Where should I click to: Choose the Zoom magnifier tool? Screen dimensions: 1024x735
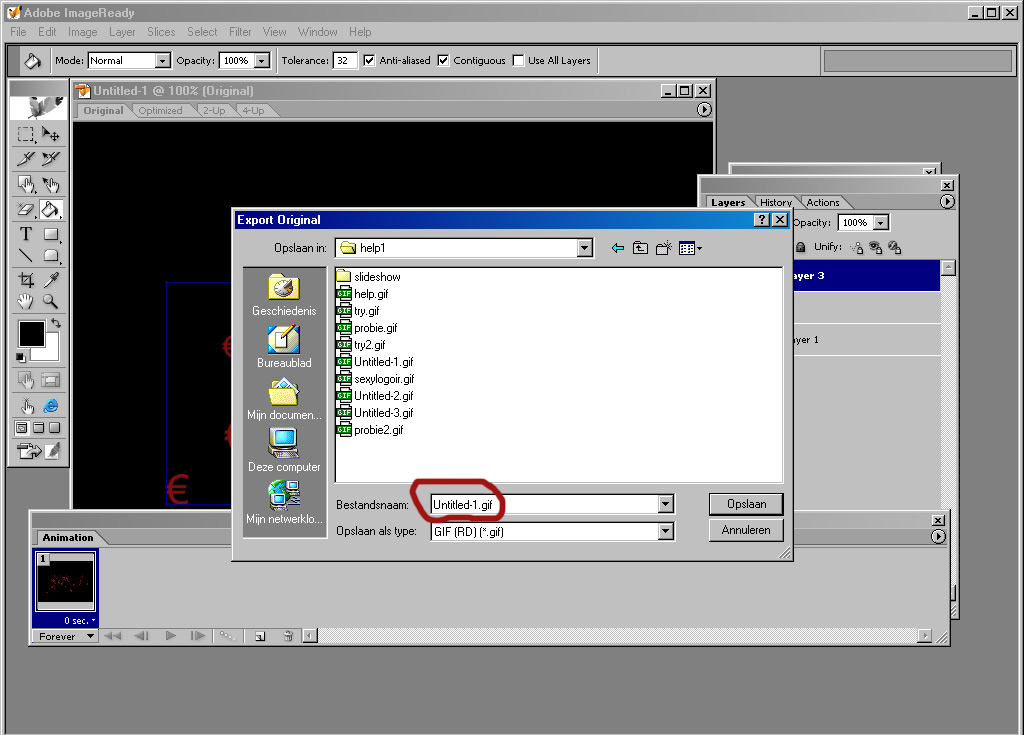(x=51, y=302)
